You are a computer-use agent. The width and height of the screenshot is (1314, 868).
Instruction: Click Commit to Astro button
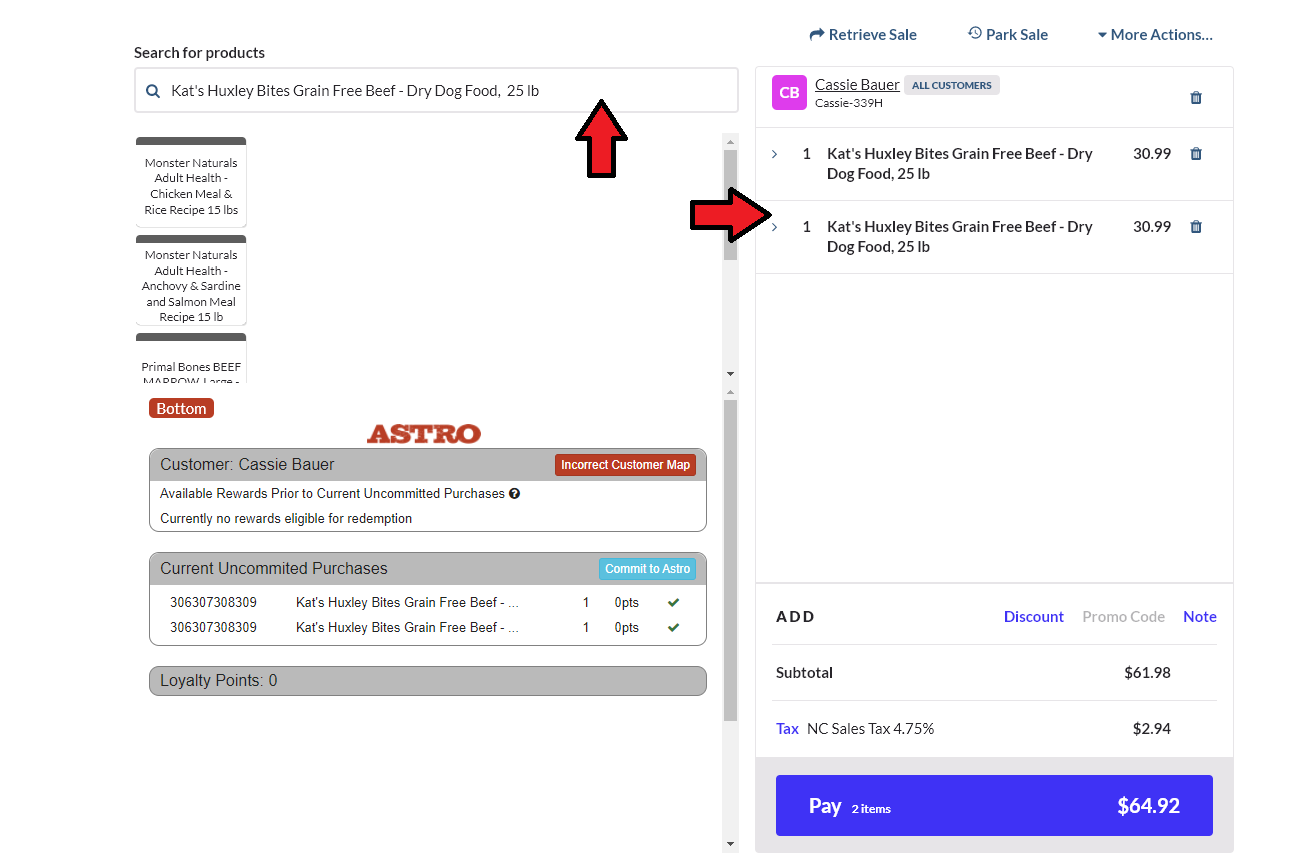647,569
